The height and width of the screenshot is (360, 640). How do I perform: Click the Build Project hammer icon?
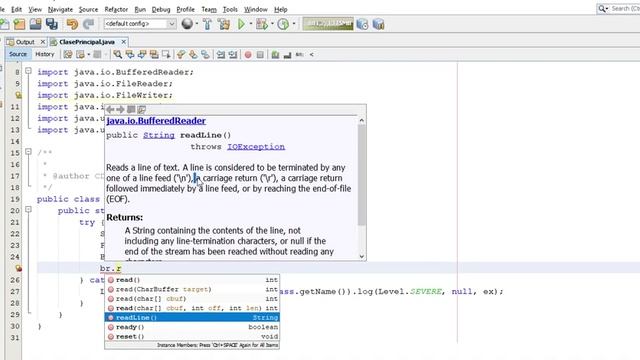pyautogui.click(x=207, y=24)
